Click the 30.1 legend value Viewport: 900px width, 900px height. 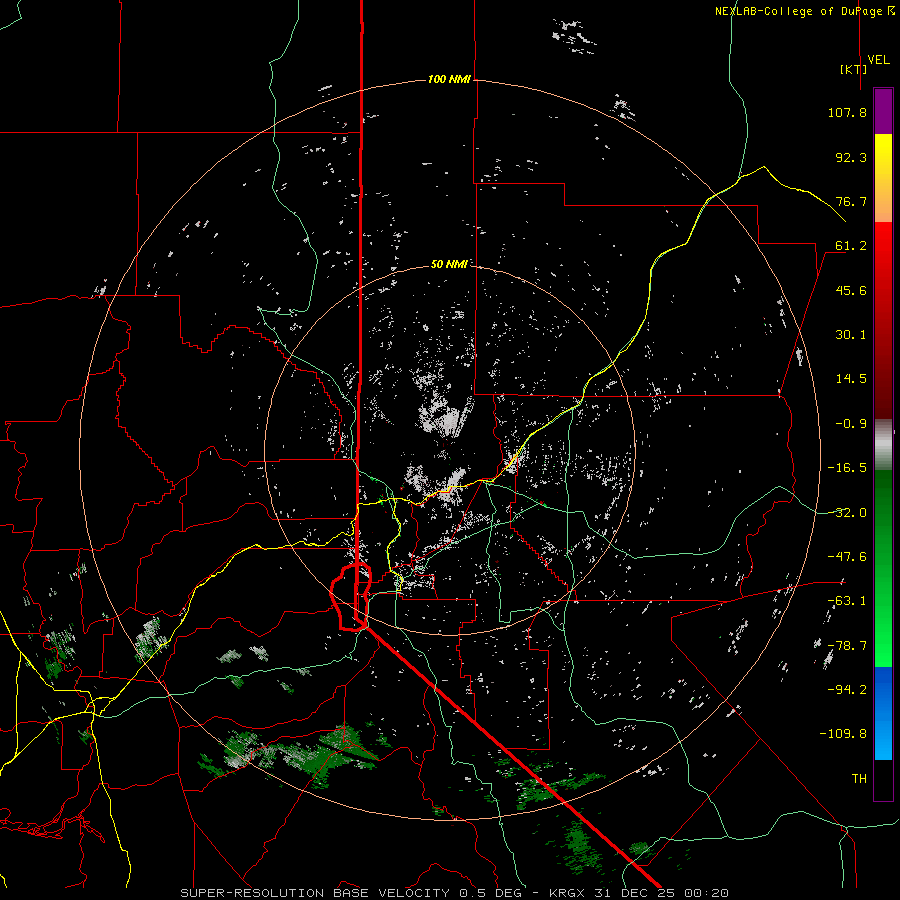pos(851,335)
